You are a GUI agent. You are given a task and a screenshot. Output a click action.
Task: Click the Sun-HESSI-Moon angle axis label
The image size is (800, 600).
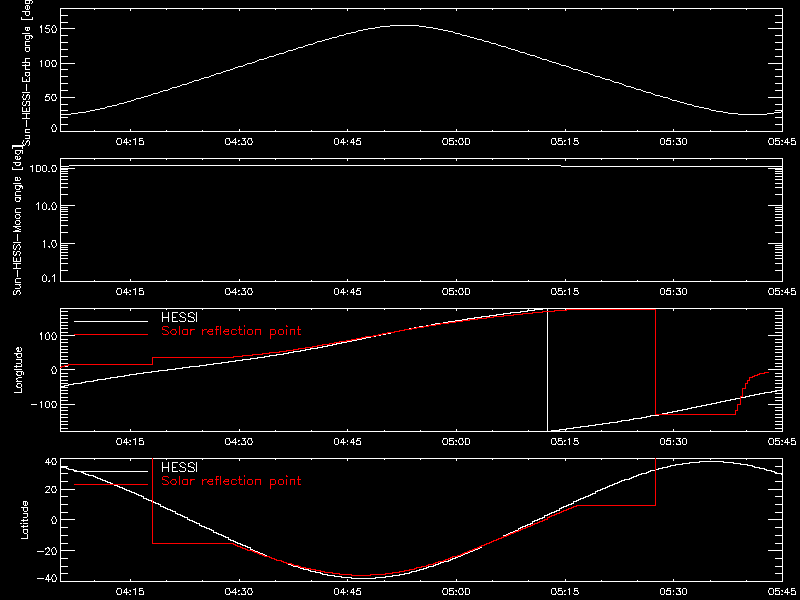pos(19,220)
